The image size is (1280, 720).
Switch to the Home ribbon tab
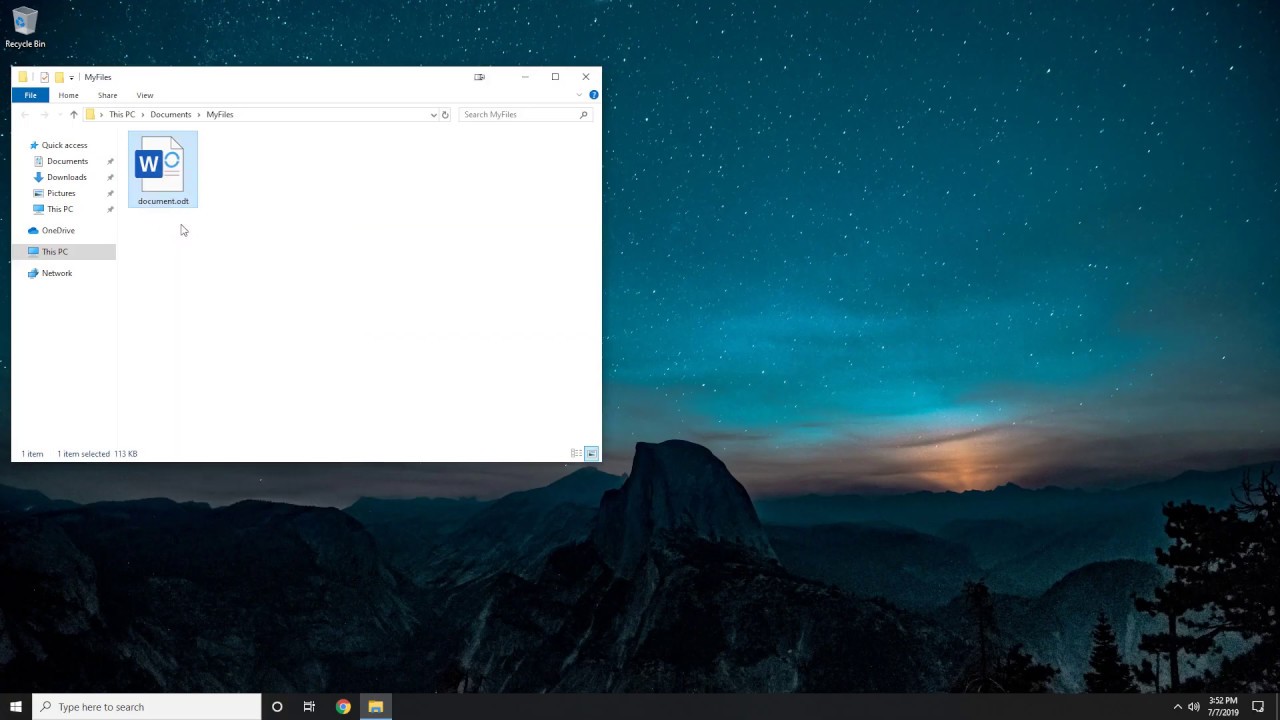point(68,95)
